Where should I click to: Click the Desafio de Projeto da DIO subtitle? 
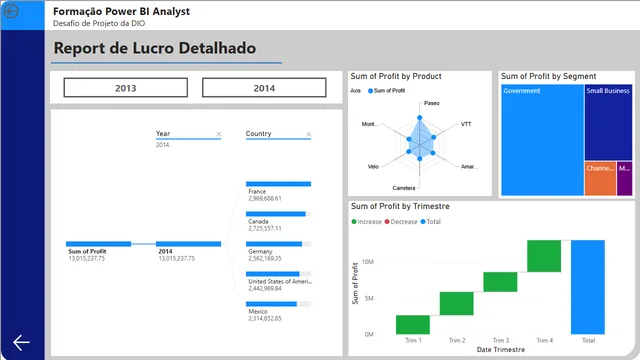point(99,23)
